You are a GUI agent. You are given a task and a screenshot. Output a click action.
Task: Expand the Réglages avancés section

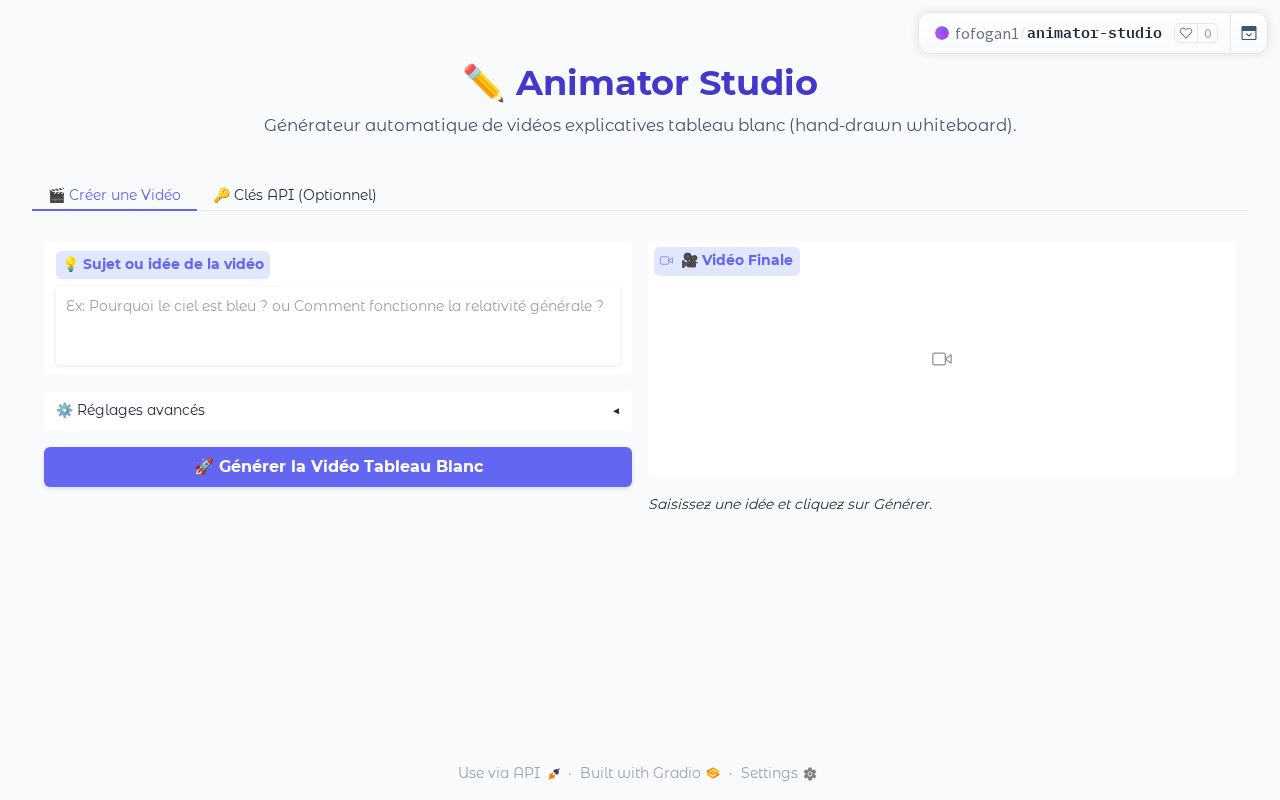338,410
